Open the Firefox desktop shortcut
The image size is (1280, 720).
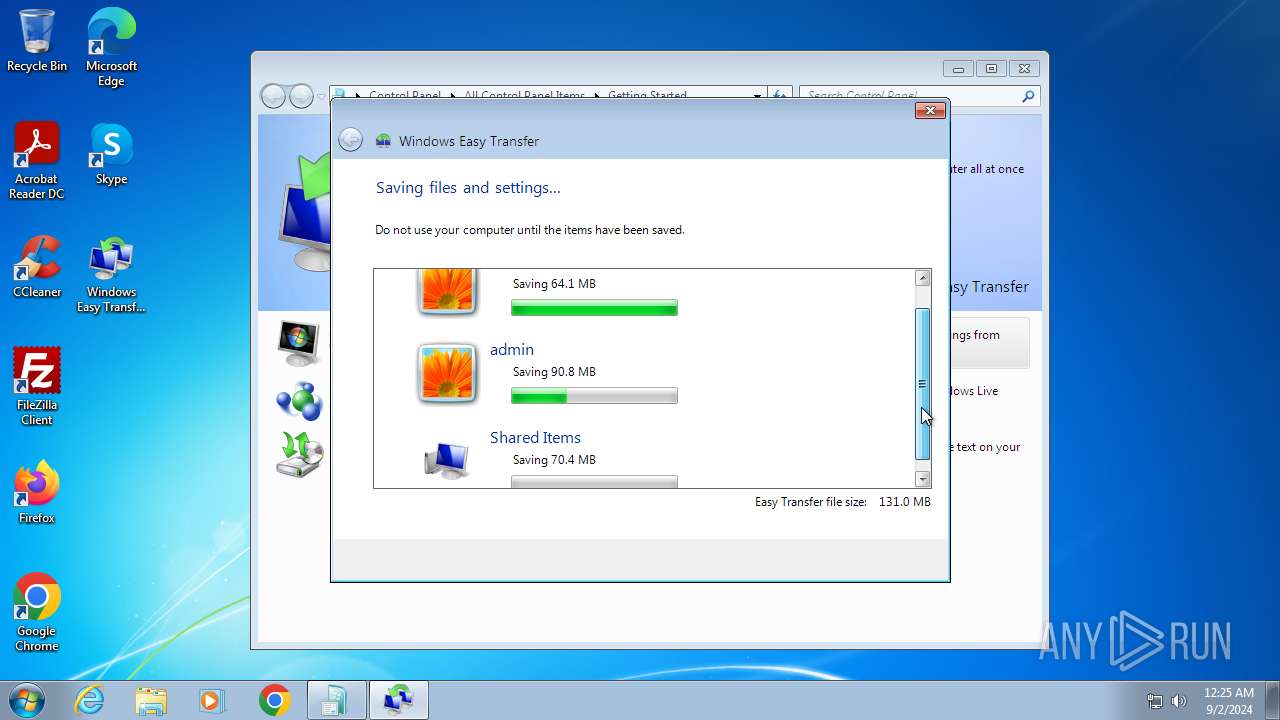point(37,493)
